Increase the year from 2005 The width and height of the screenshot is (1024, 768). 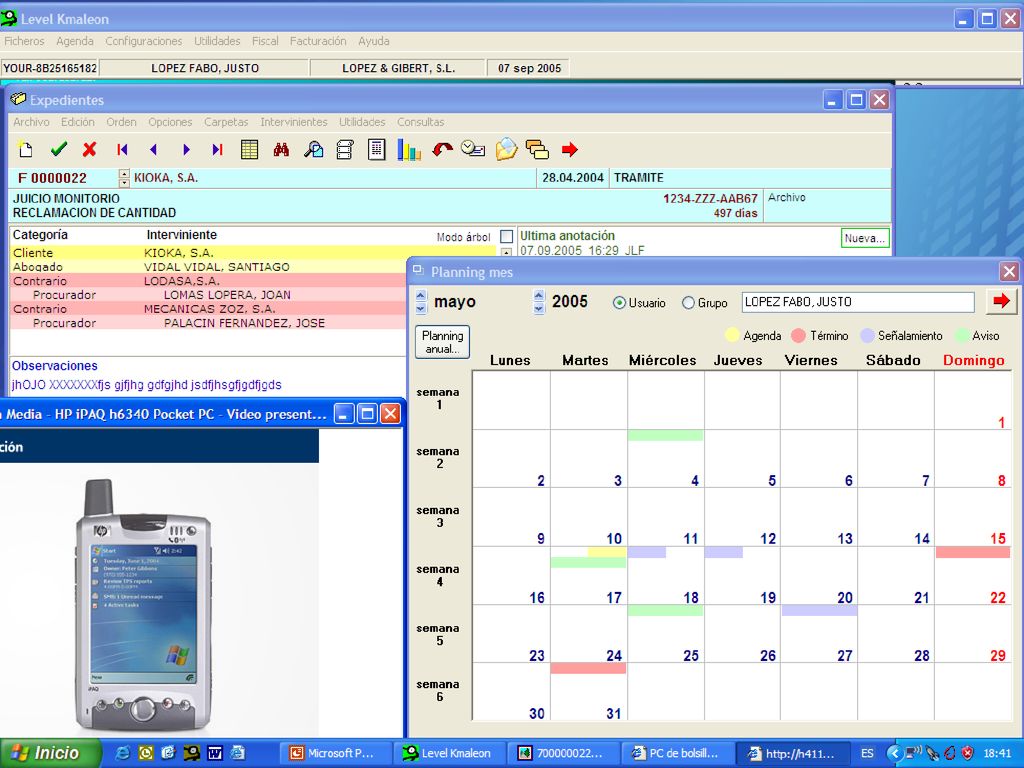pyautogui.click(x=539, y=295)
